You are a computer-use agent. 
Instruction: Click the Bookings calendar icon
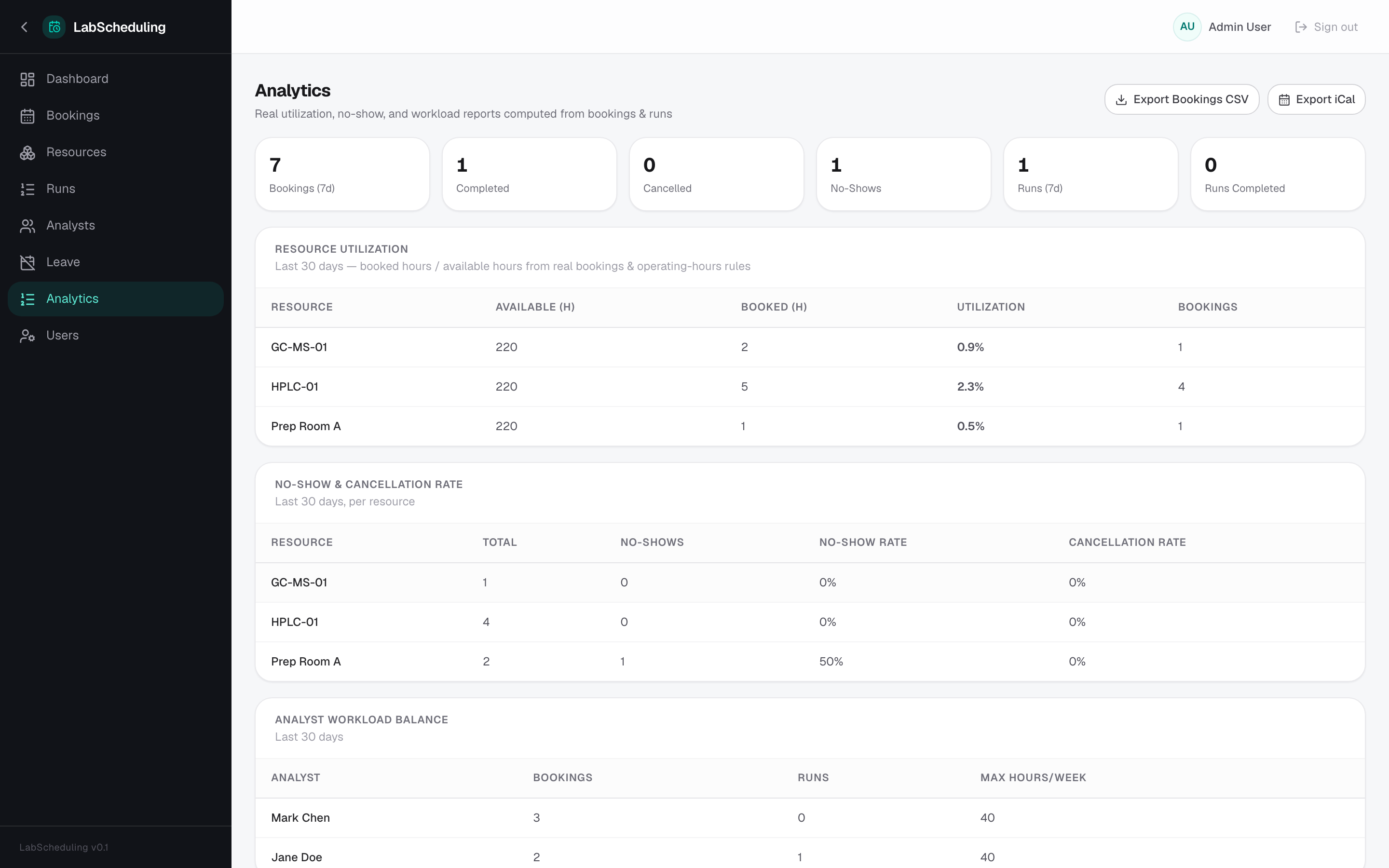[27, 116]
